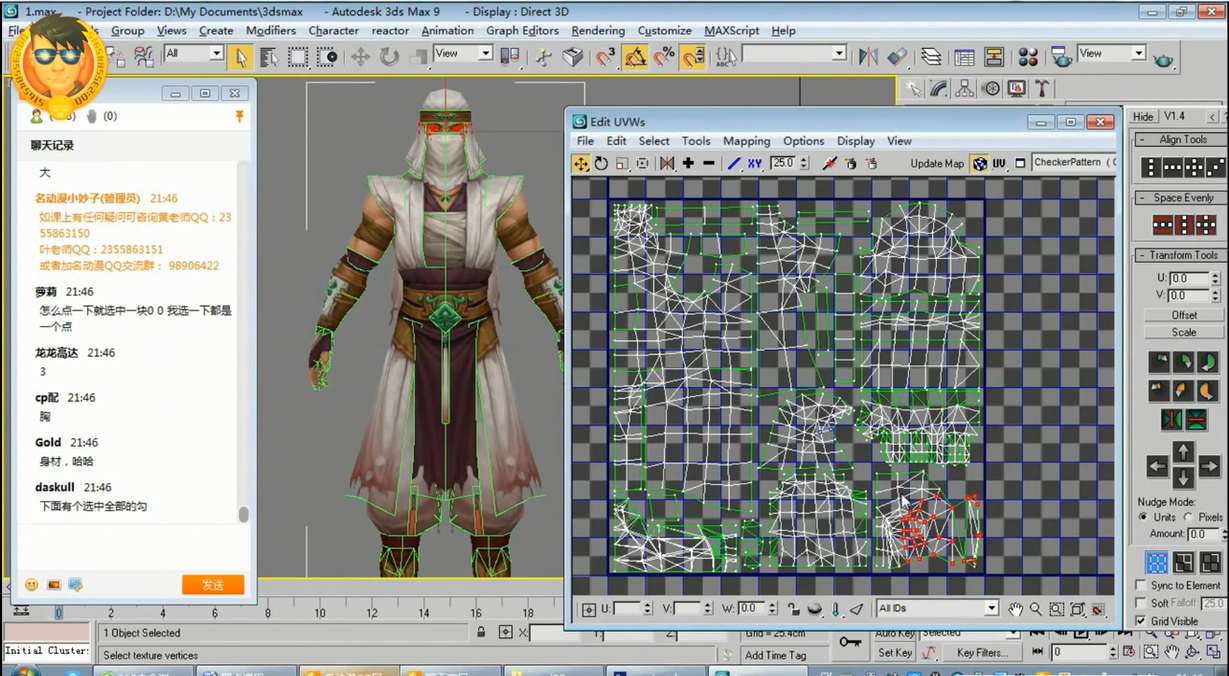Select the Units nudge mode radio button
Image resolution: width=1229 pixels, height=676 pixels.
click(1143, 517)
